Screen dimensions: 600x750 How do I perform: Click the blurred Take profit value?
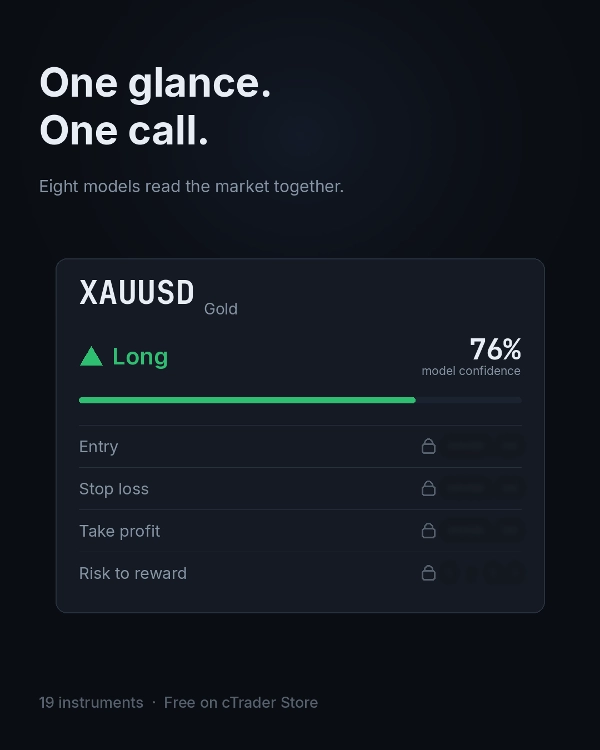482,530
